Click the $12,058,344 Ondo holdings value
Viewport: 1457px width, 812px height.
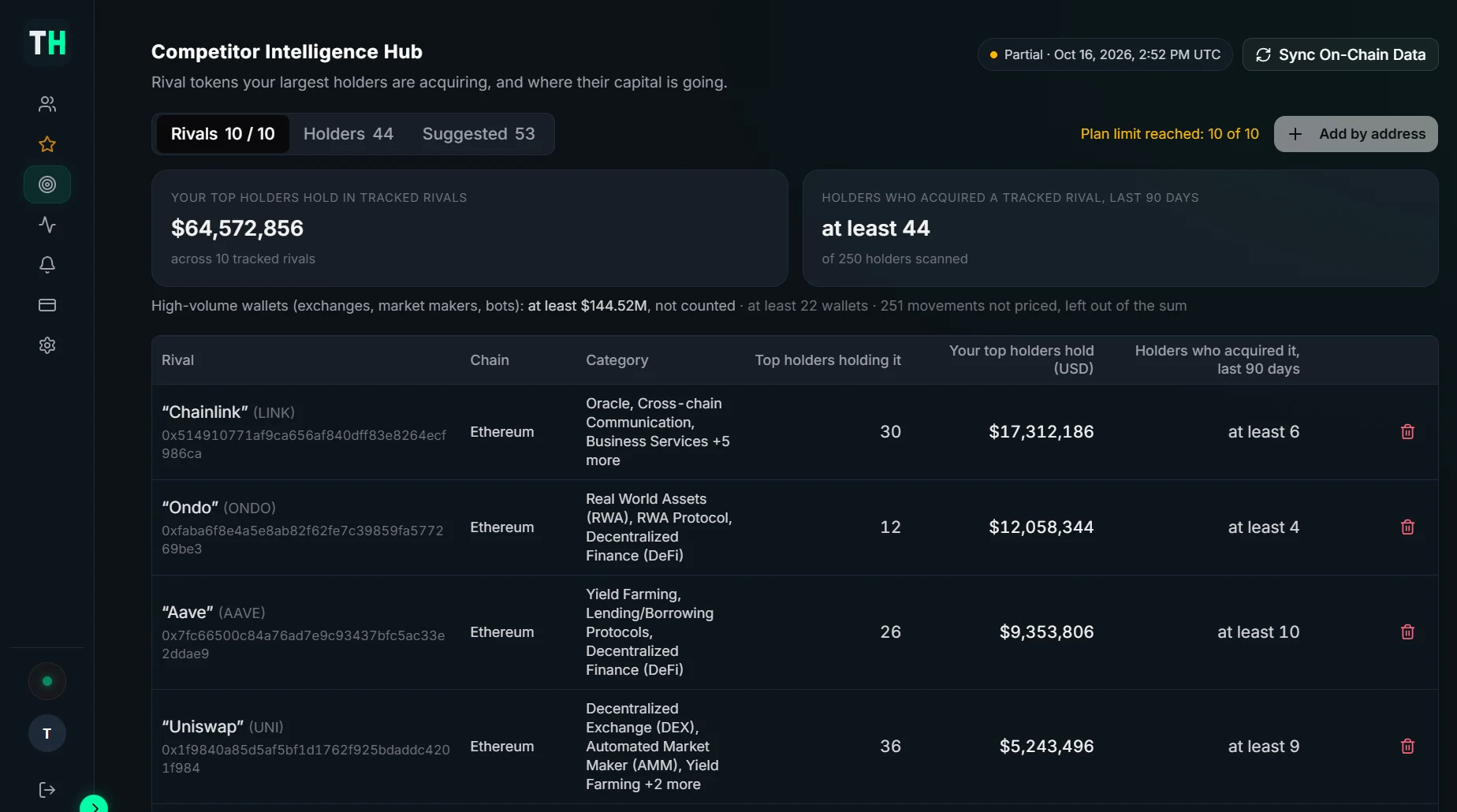(x=1042, y=527)
